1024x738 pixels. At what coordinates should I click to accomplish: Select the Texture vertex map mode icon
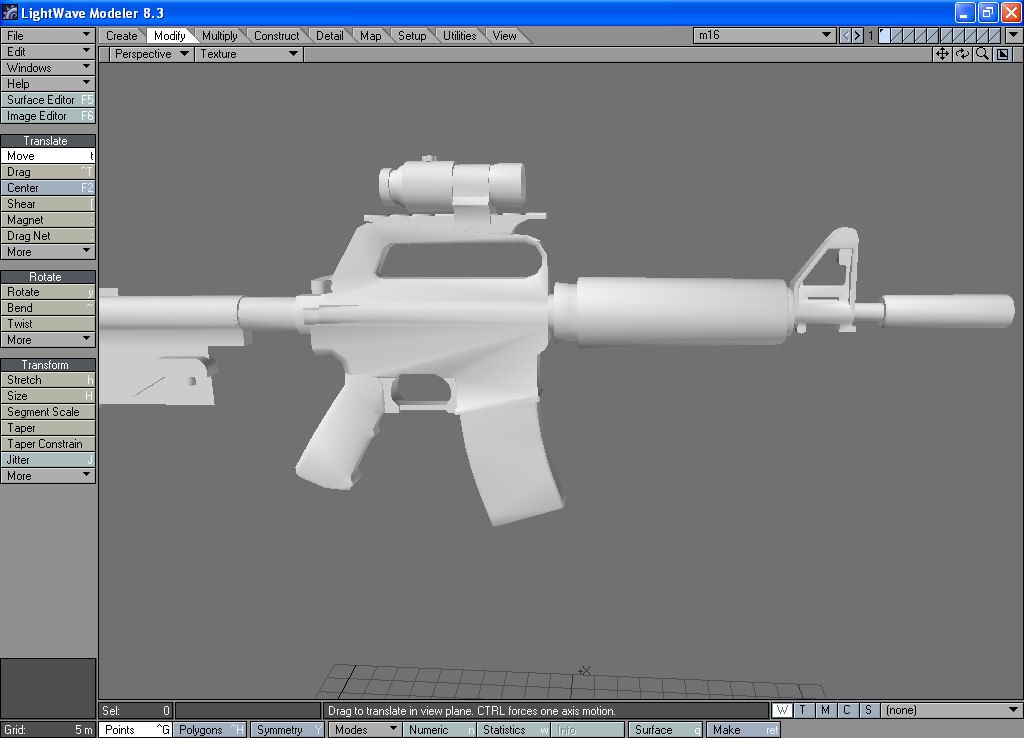pos(802,709)
